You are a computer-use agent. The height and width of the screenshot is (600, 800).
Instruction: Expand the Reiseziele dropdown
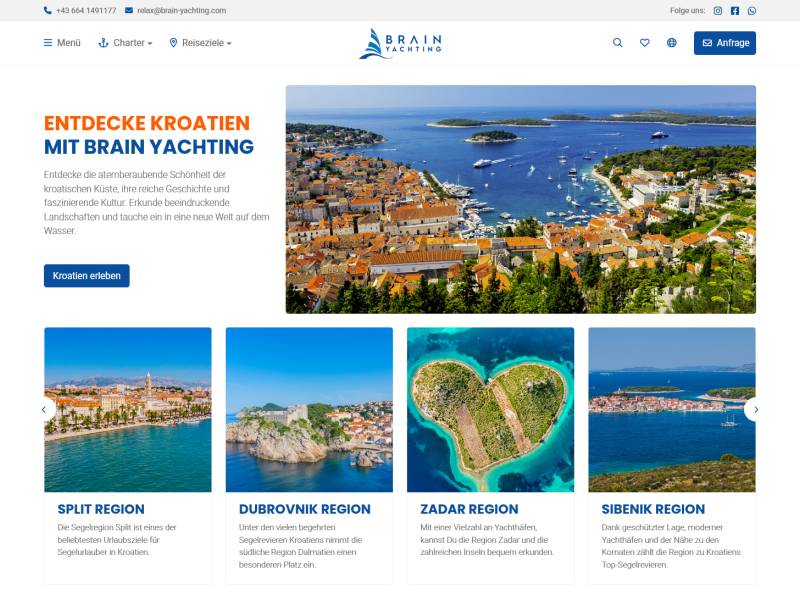pos(201,43)
